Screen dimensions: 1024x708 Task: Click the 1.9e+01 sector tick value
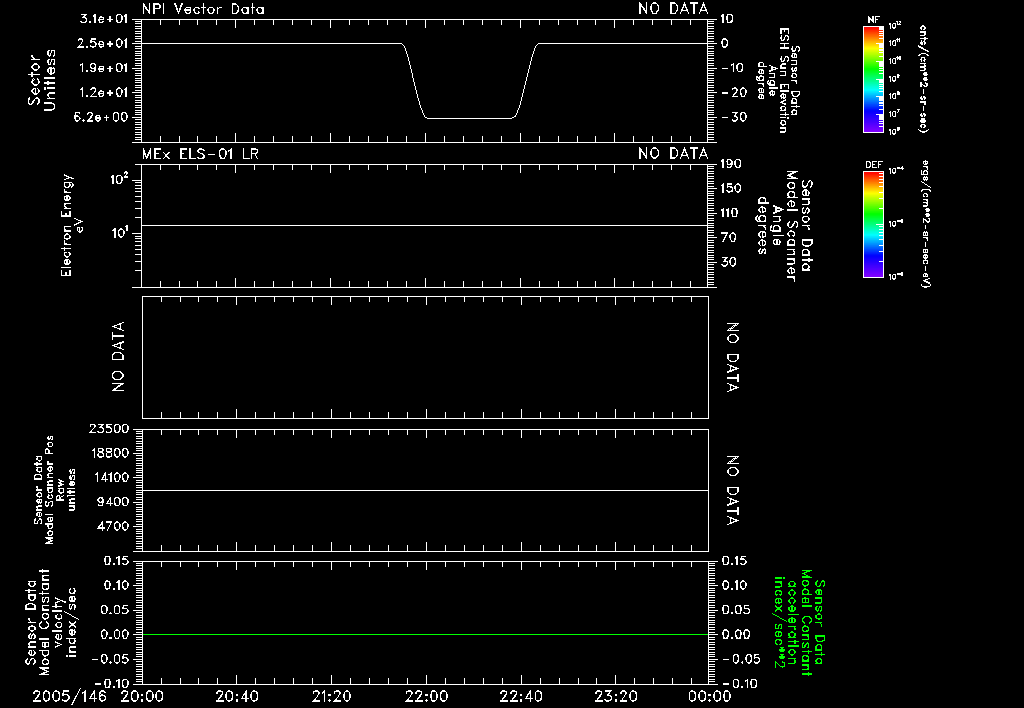(103, 68)
